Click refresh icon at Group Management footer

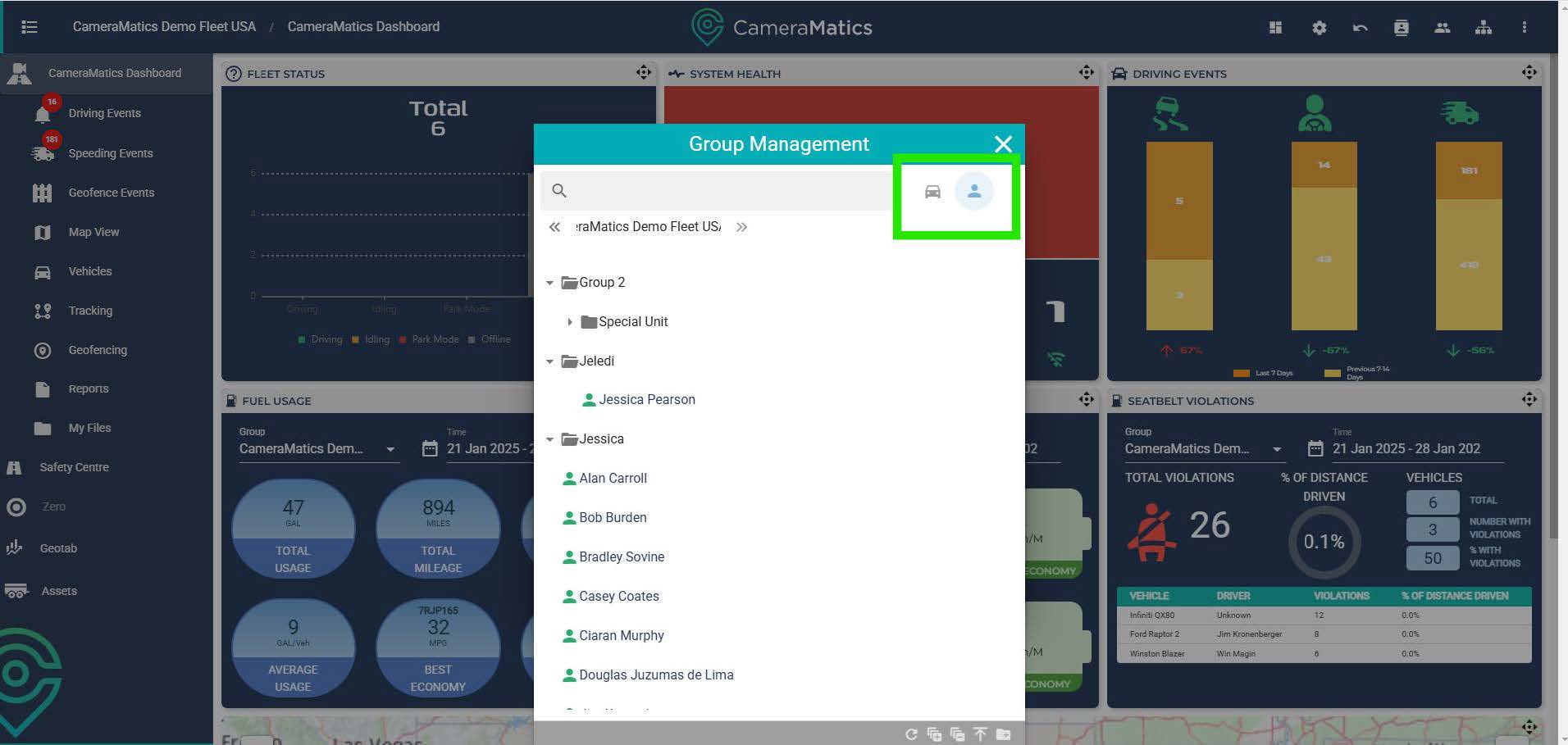[x=911, y=734]
